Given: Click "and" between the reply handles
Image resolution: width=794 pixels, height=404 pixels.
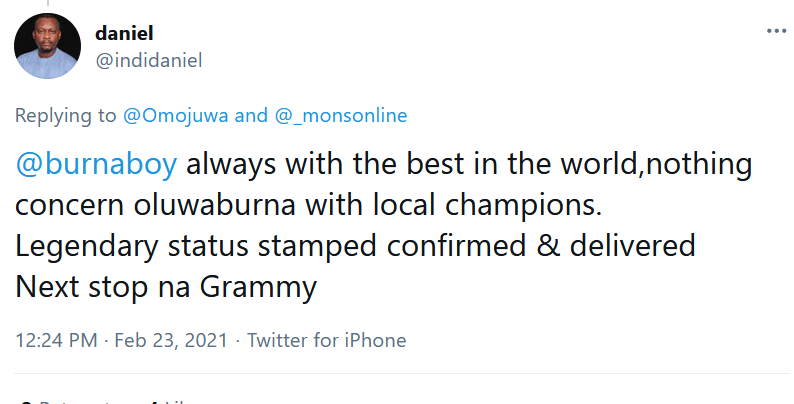Looking at the screenshot, I should pos(251,115).
